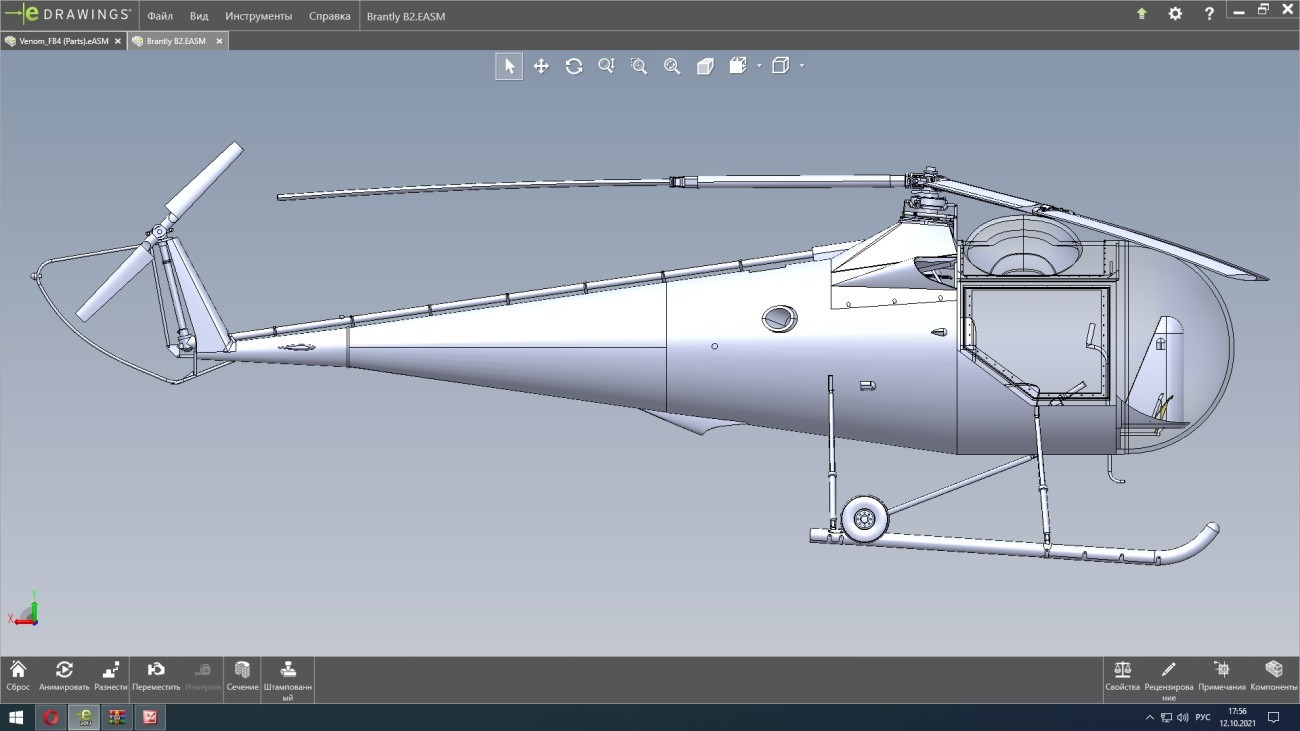Click the green upload arrow icon
The height and width of the screenshot is (731, 1300).
[x=1142, y=14]
